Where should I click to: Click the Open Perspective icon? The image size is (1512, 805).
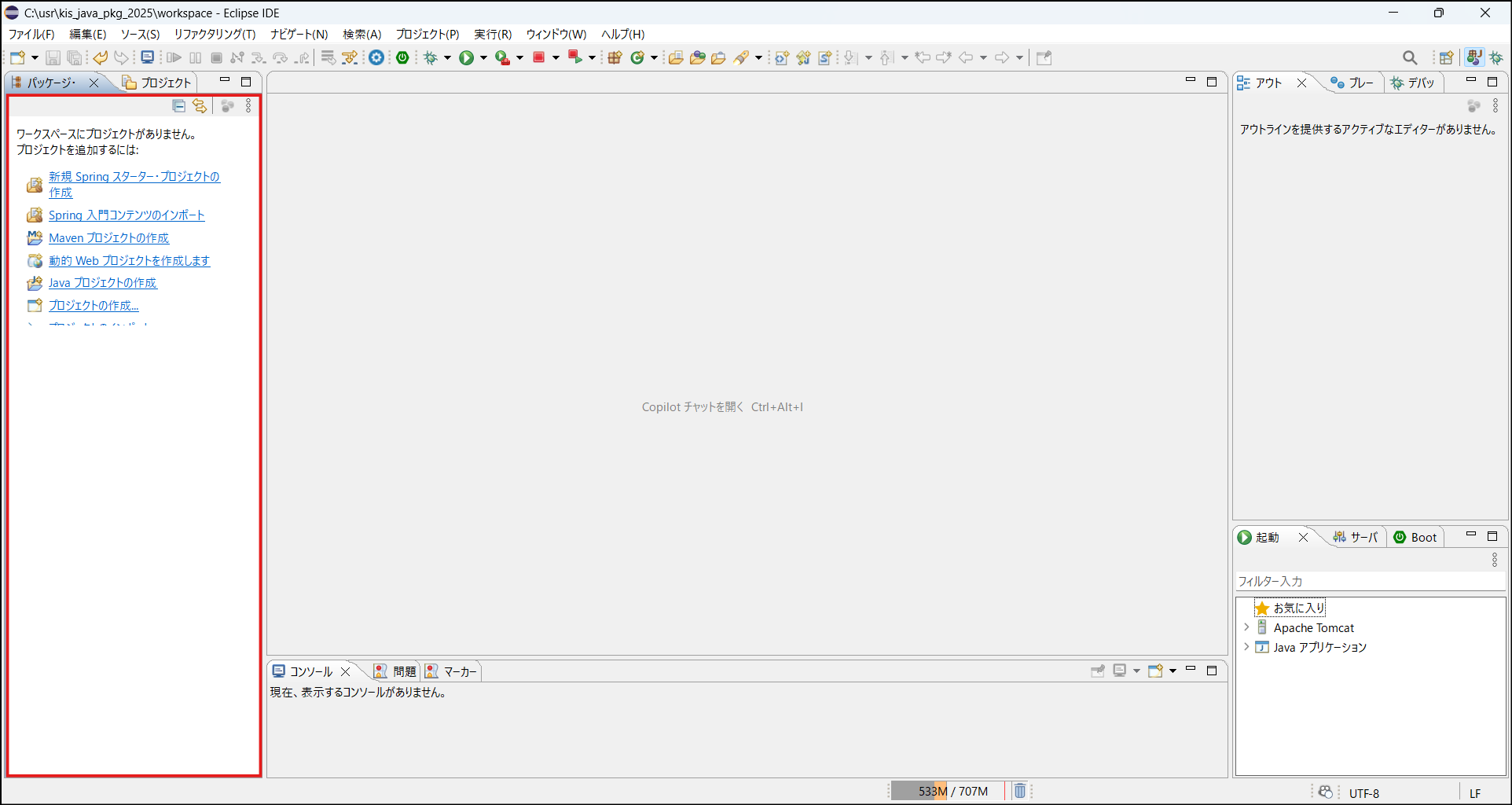1446,57
